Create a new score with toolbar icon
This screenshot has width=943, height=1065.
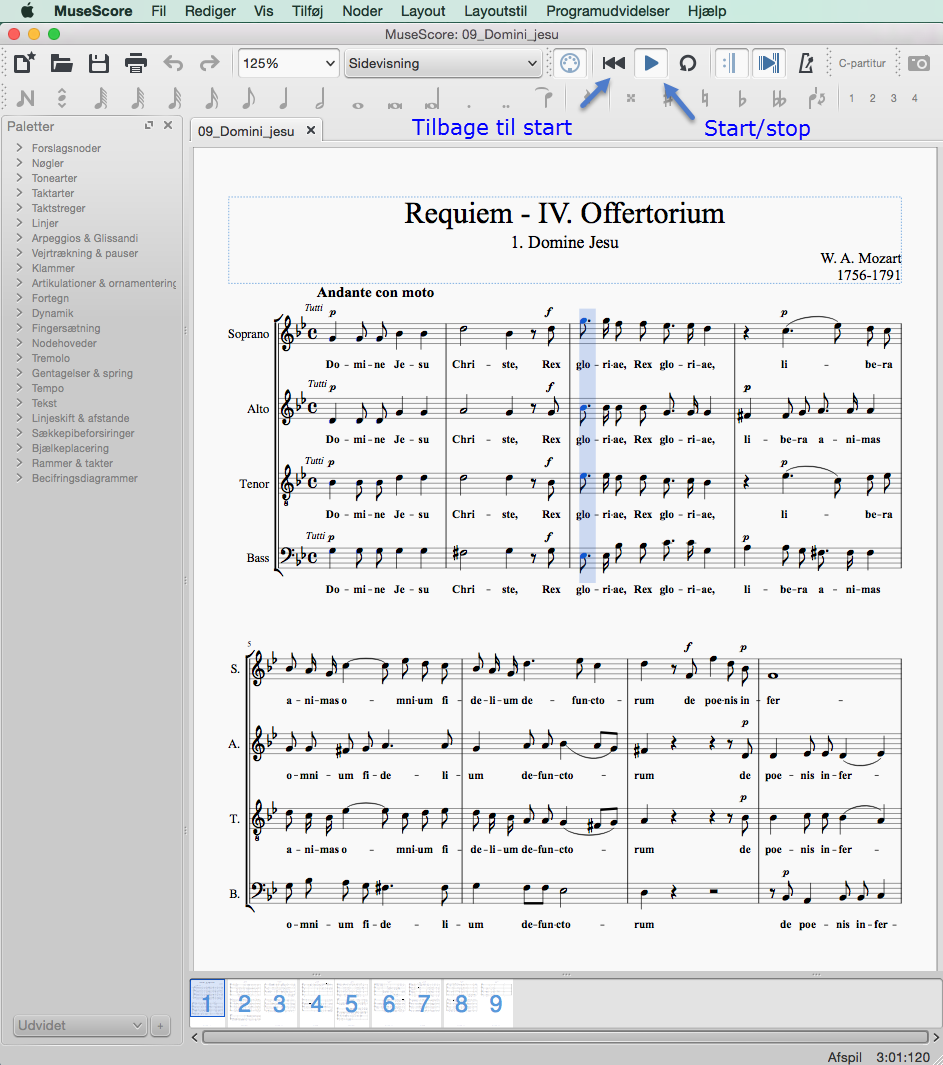(x=24, y=63)
